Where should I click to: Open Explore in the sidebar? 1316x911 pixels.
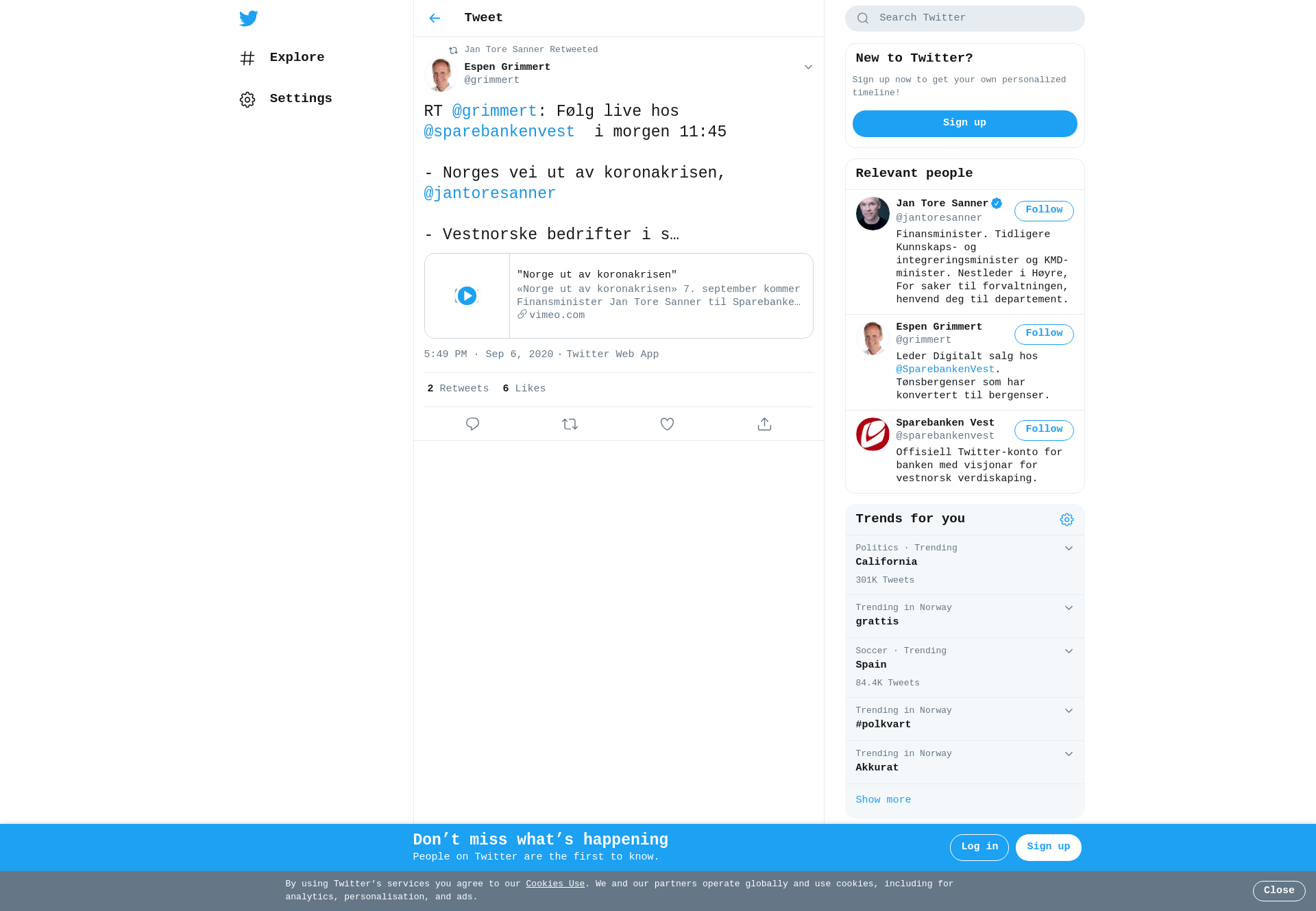click(x=282, y=58)
